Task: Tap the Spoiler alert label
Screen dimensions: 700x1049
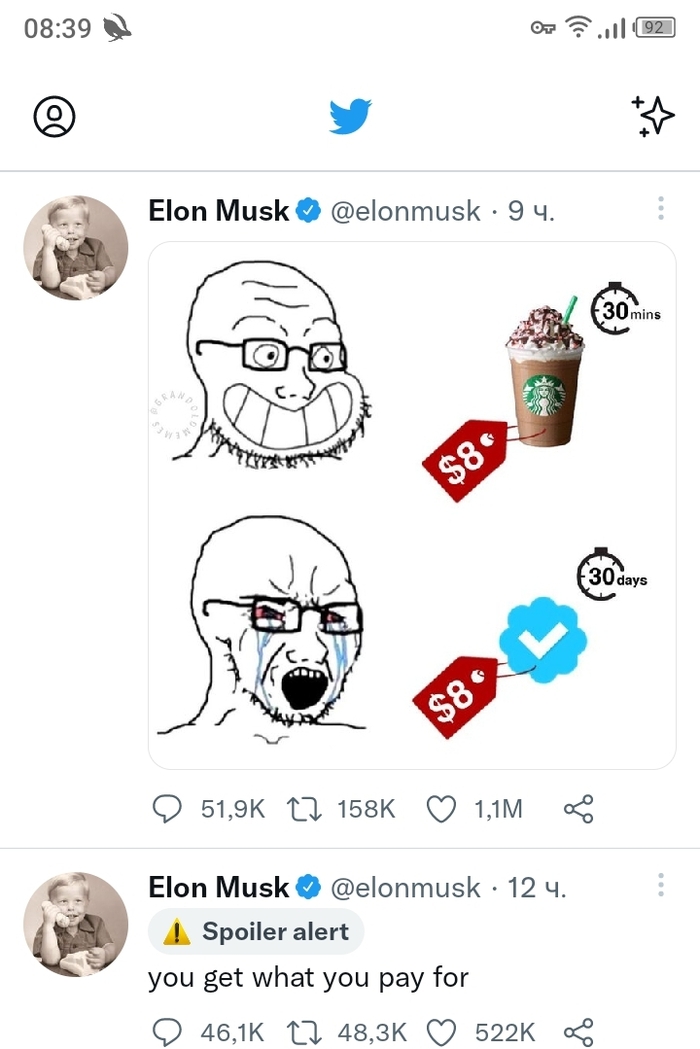Action: coord(257,932)
